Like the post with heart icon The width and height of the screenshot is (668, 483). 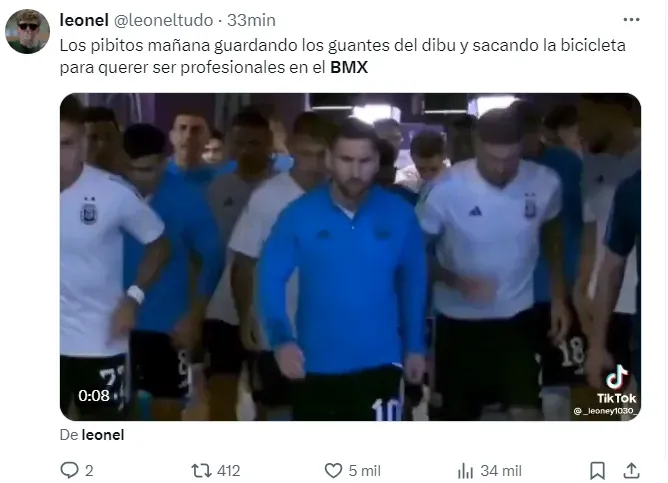333,471
